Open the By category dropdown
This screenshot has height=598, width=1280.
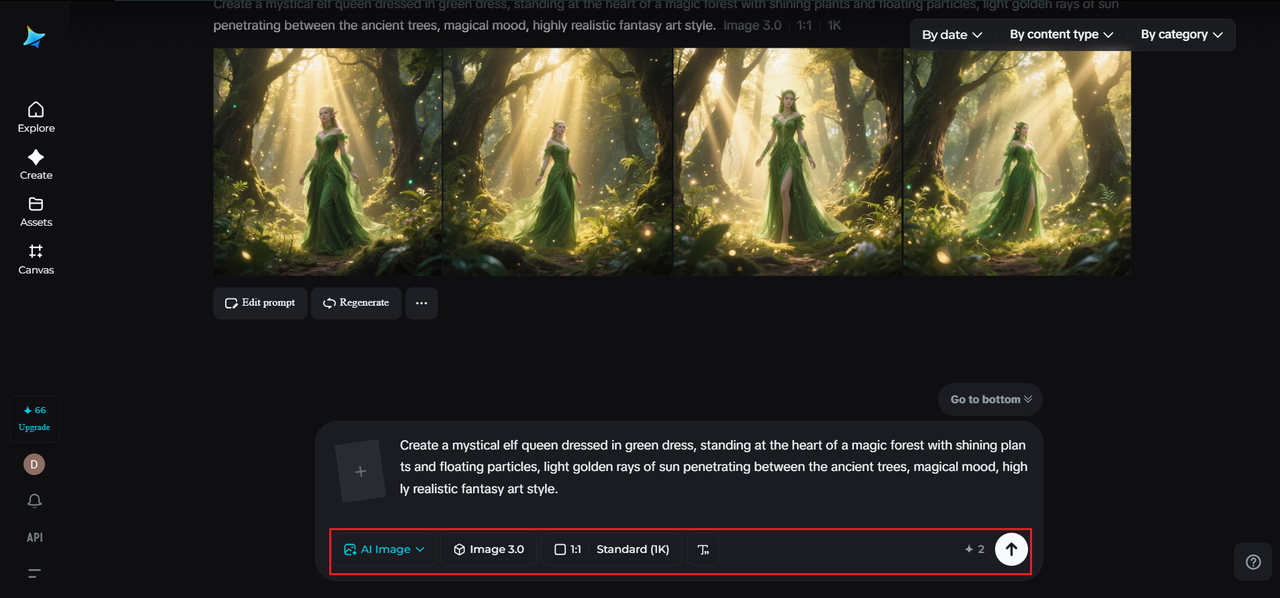[1180, 34]
